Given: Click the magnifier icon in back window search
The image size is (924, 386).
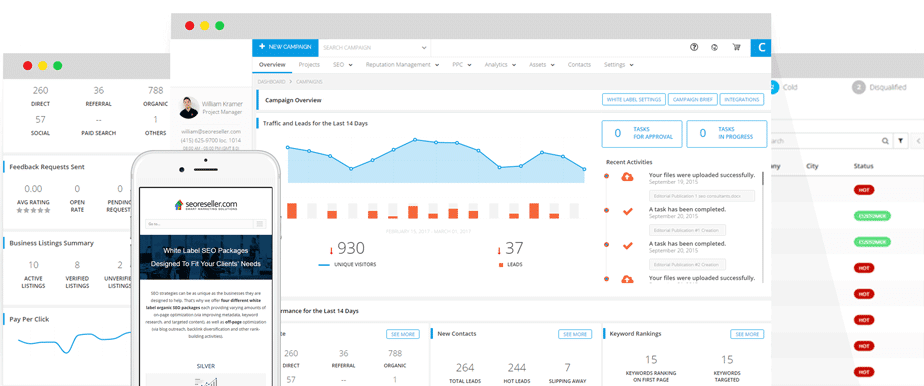Looking at the screenshot, I should point(885,141).
